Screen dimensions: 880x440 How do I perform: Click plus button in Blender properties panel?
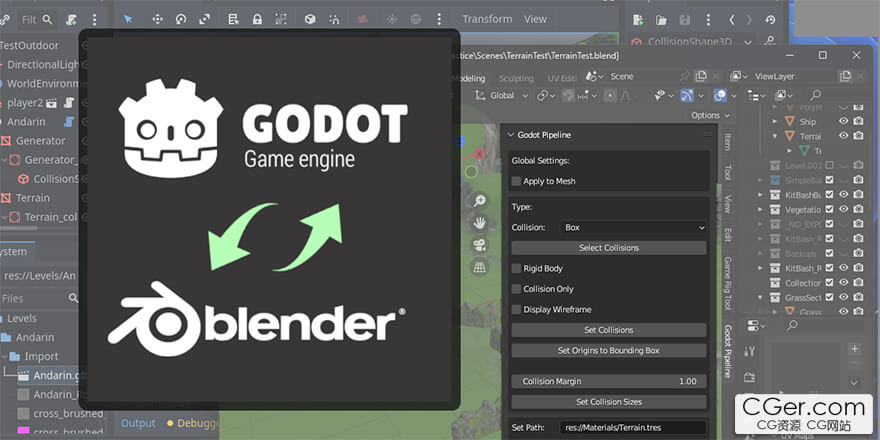(x=854, y=349)
